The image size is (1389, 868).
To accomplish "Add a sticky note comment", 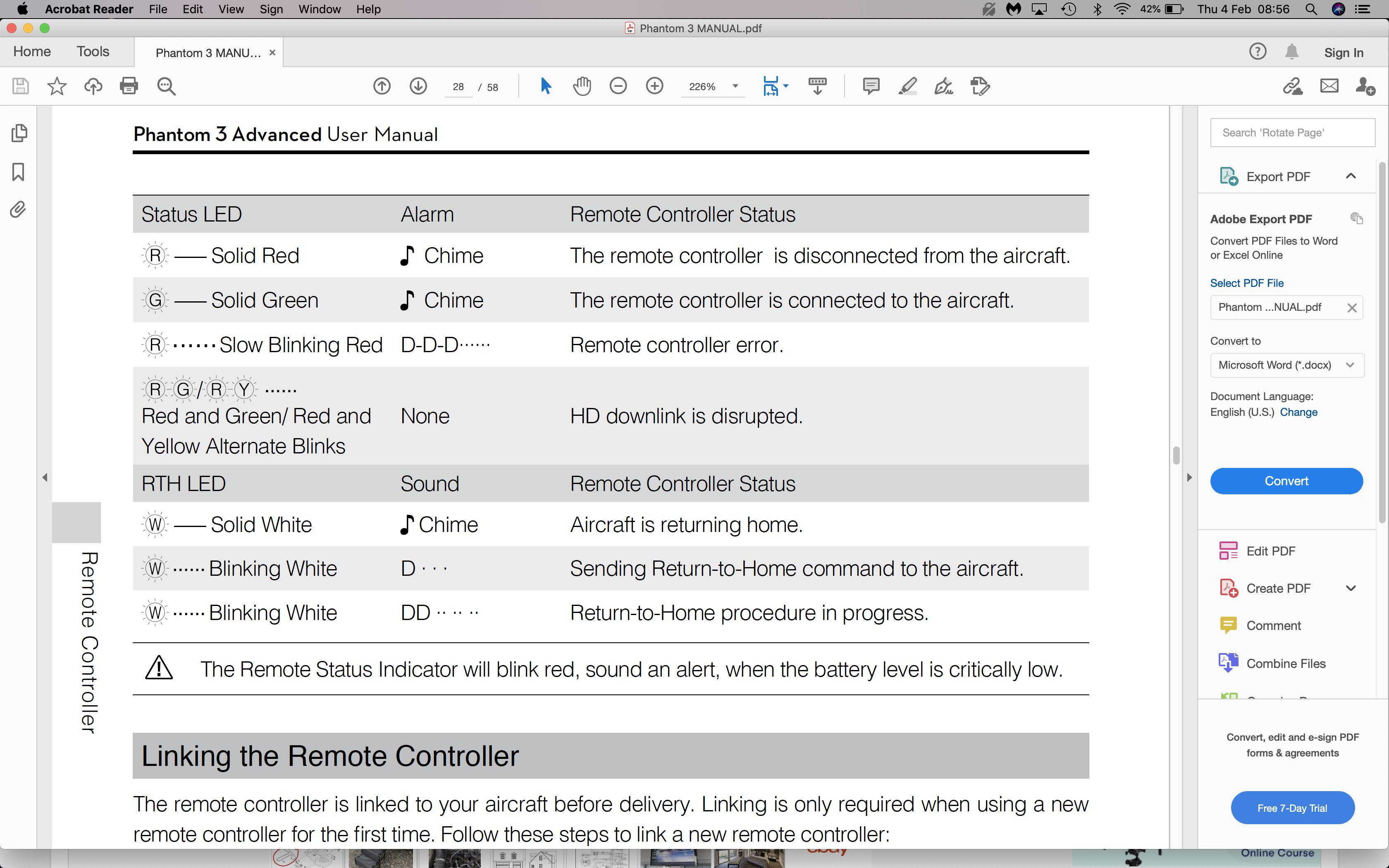I will [871, 87].
